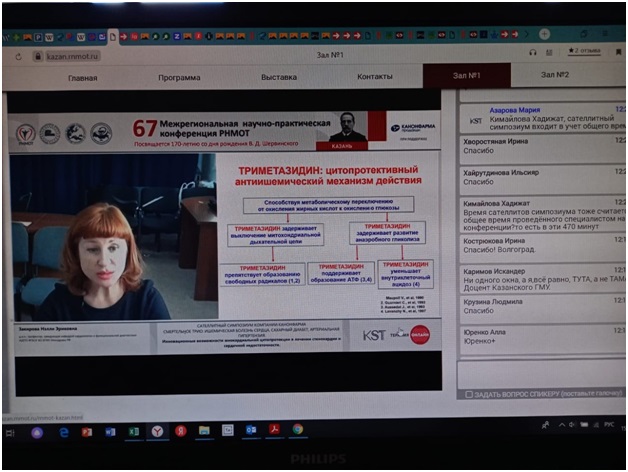Switch to Yandex Browser on the taskbar
Screen dimensions: 628x472
point(157,431)
